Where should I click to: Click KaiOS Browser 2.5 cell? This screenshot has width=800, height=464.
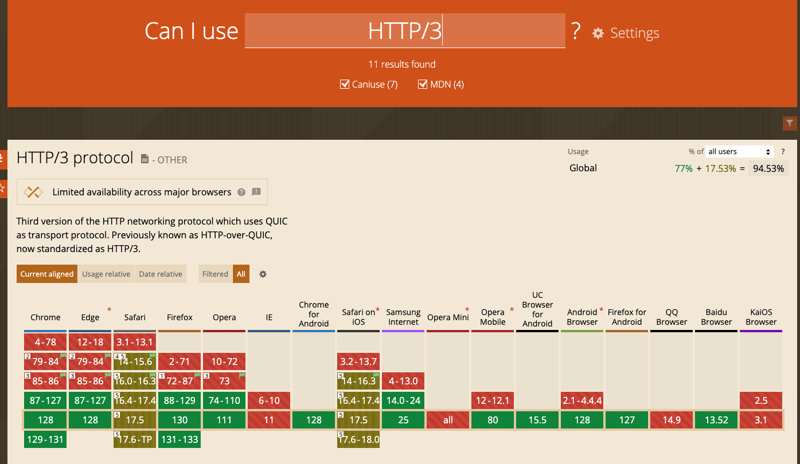coord(761,400)
